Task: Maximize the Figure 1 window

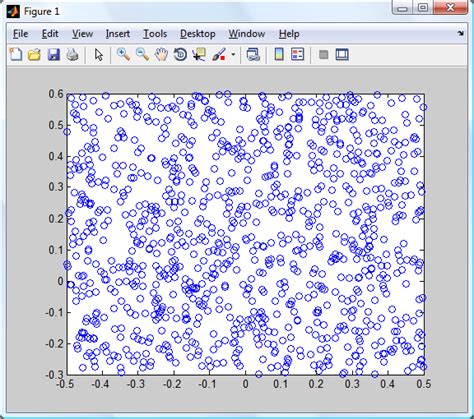Action: (x=423, y=8)
